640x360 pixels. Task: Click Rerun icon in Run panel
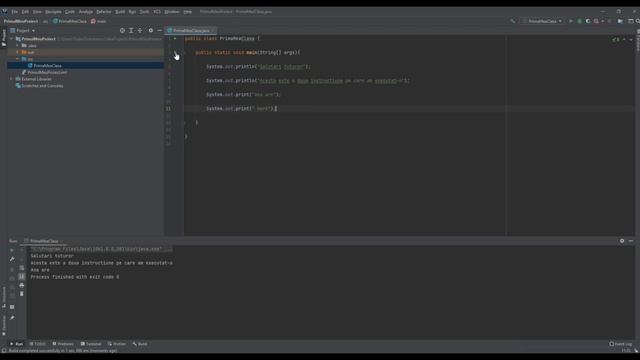pyautogui.click(x=12, y=250)
